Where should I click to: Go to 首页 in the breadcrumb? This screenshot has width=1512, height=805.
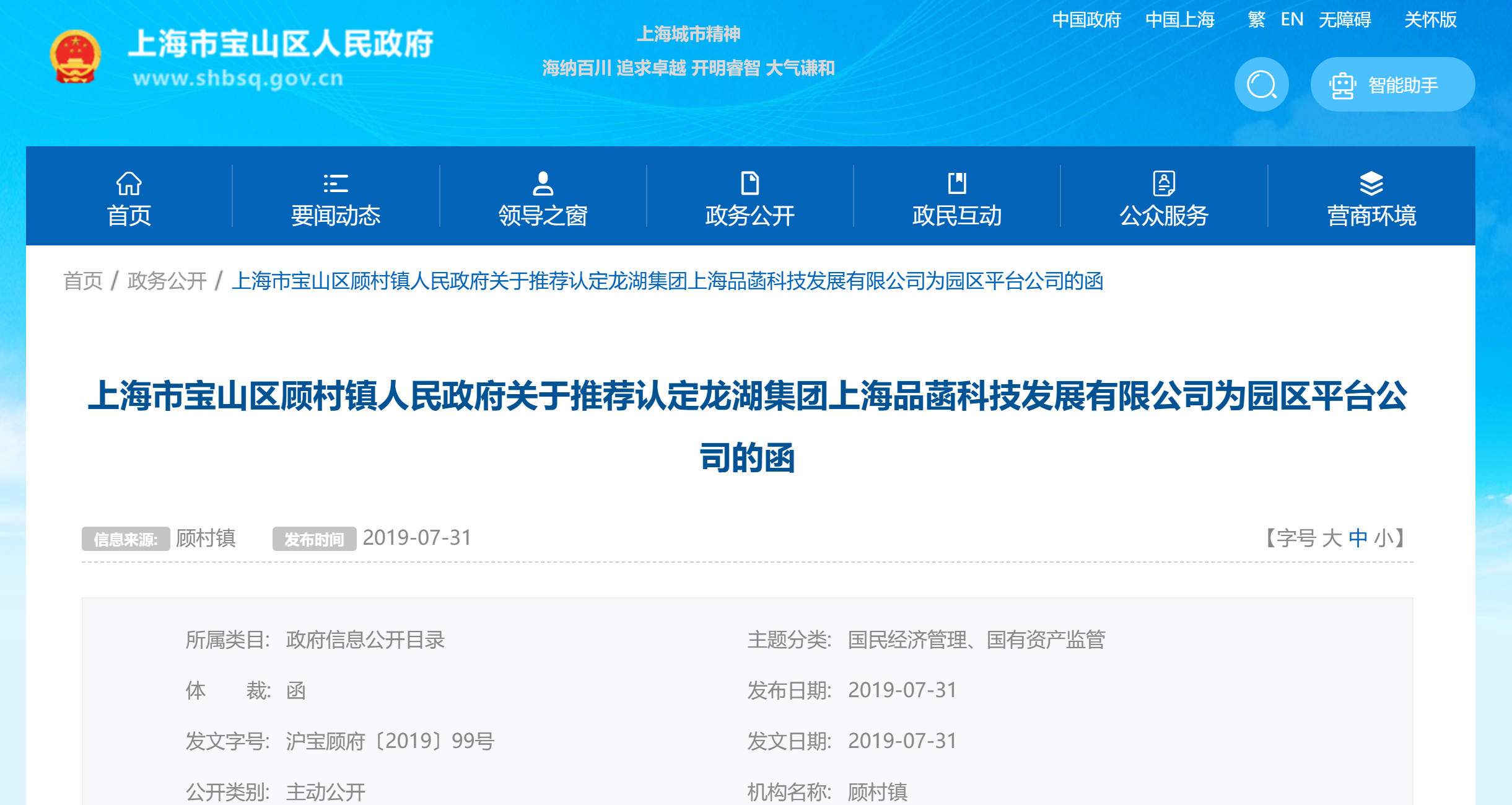coord(83,281)
